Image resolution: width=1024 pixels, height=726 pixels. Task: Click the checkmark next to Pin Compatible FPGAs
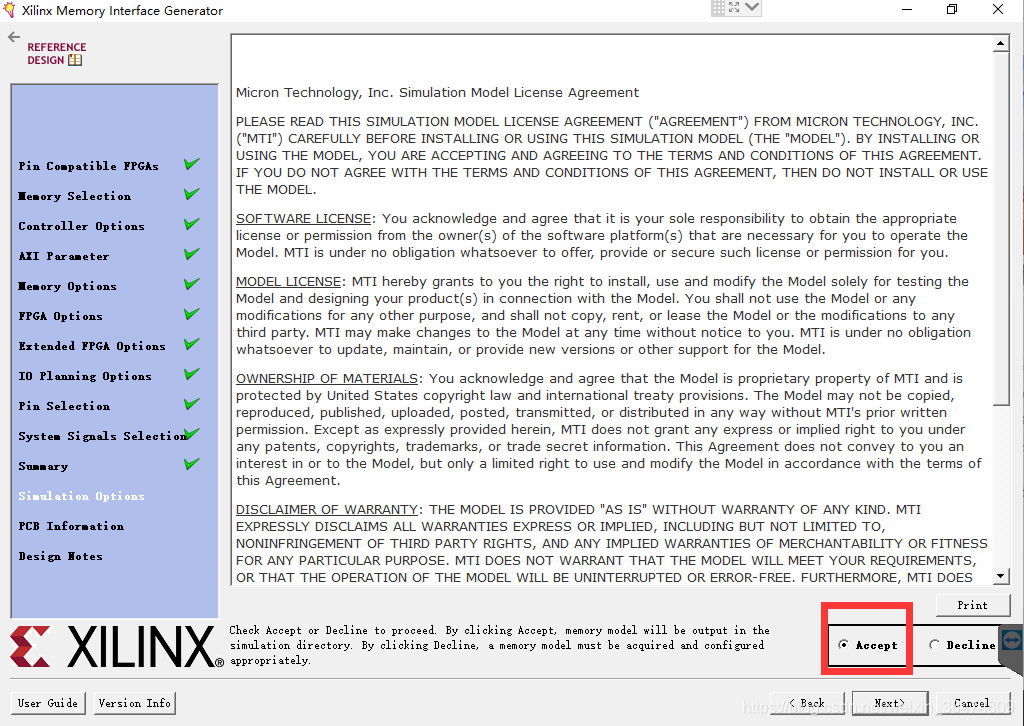(x=191, y=164)
